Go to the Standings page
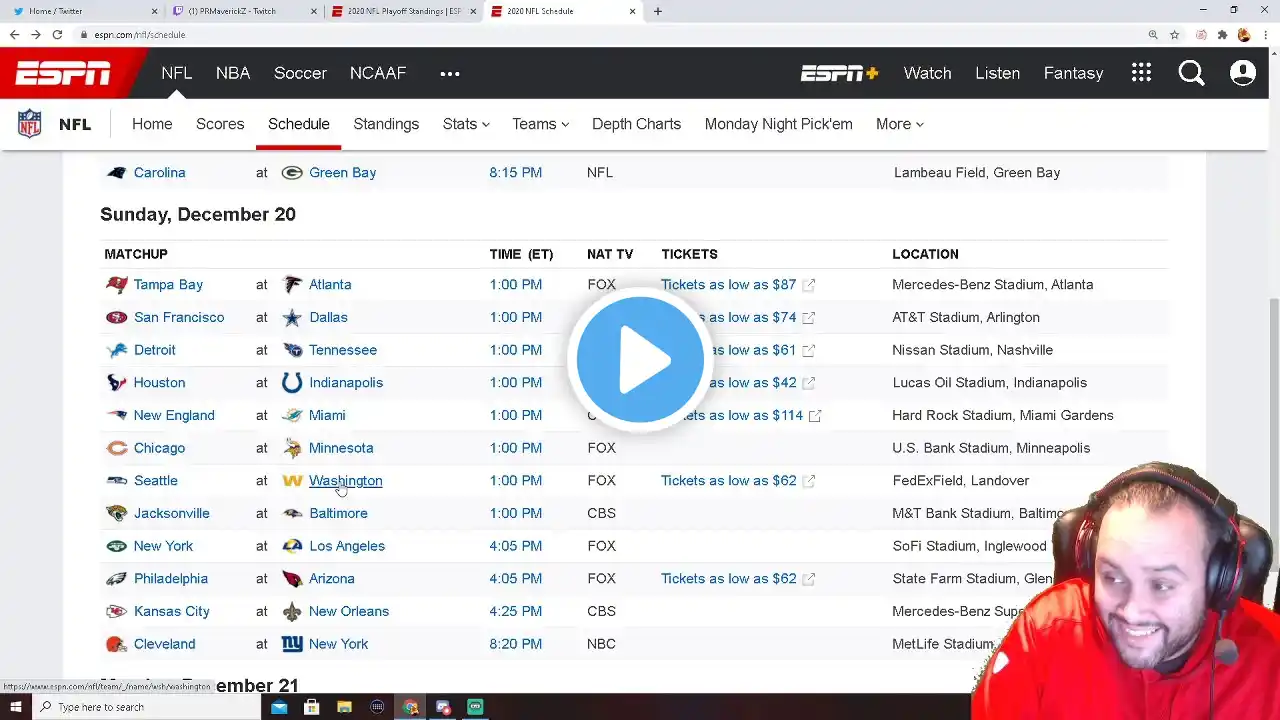1280x720 pixels. (386, 124)
